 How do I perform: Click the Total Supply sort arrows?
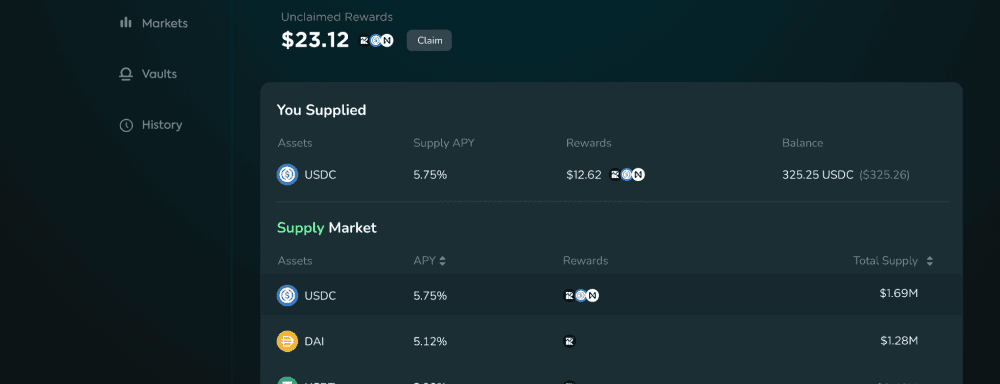tap(930, 261)
